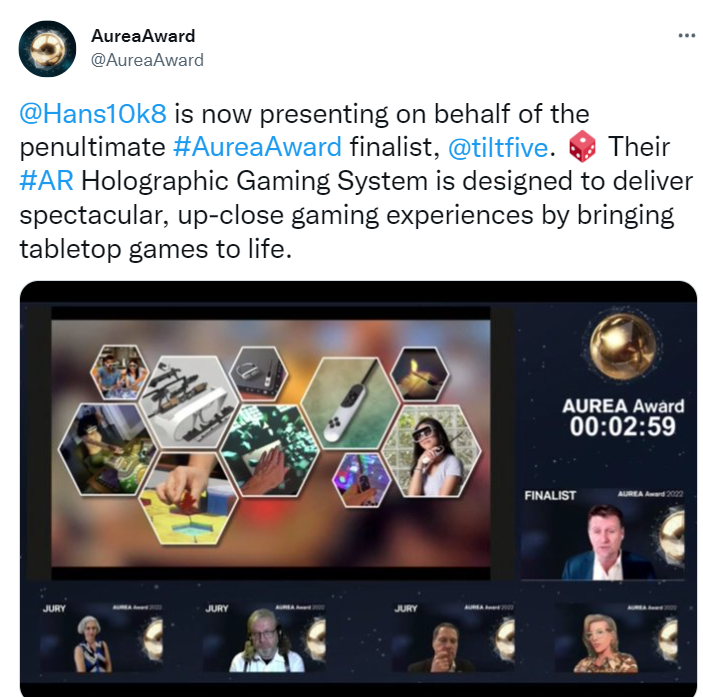Click the white wand controller hexagon image
Image resolution: width=703 pixels, height=697 pixels.
(x=351, y=403)
